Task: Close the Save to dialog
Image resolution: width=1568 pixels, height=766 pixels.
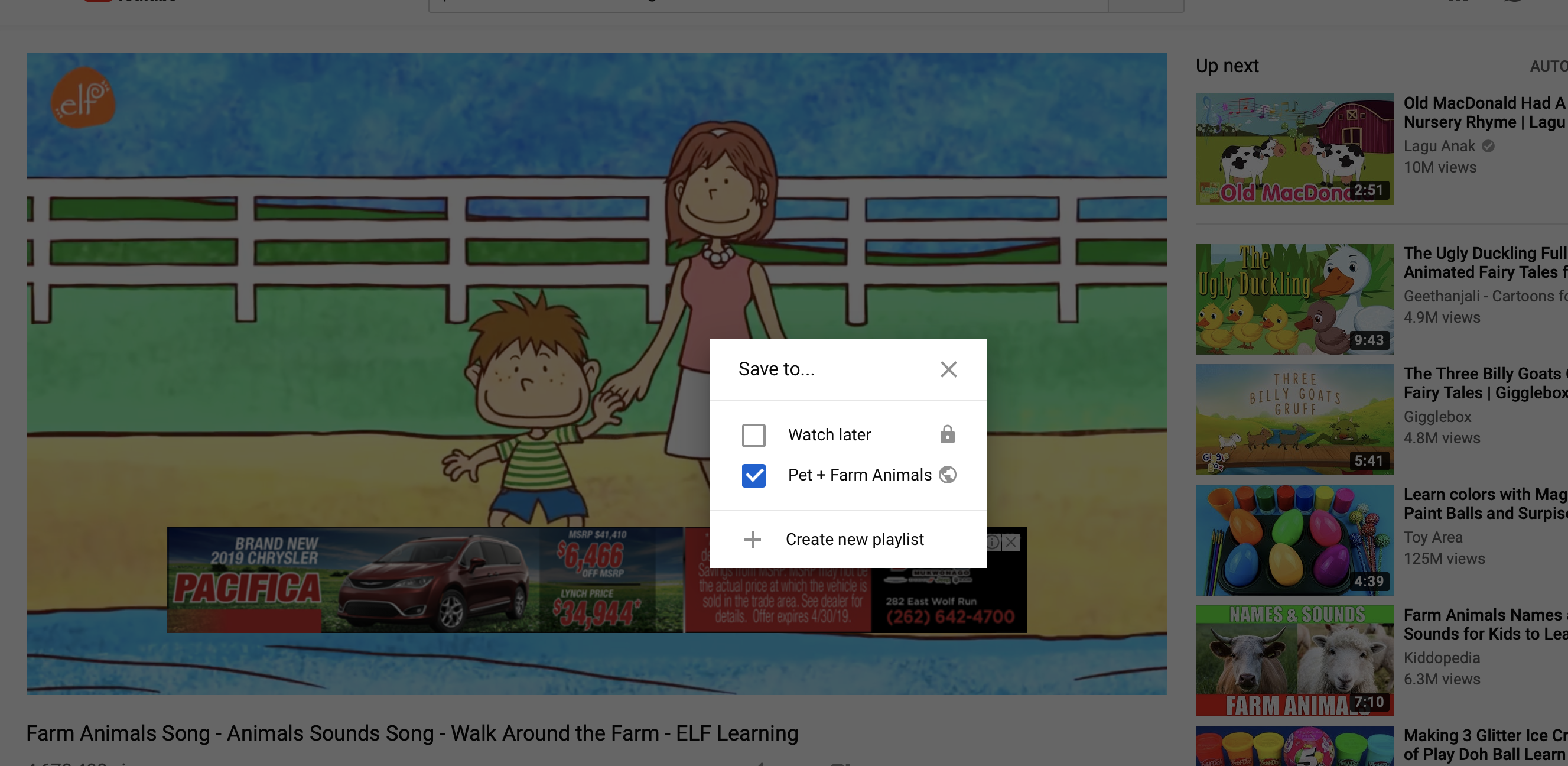Action: click(x=948, y=369)
